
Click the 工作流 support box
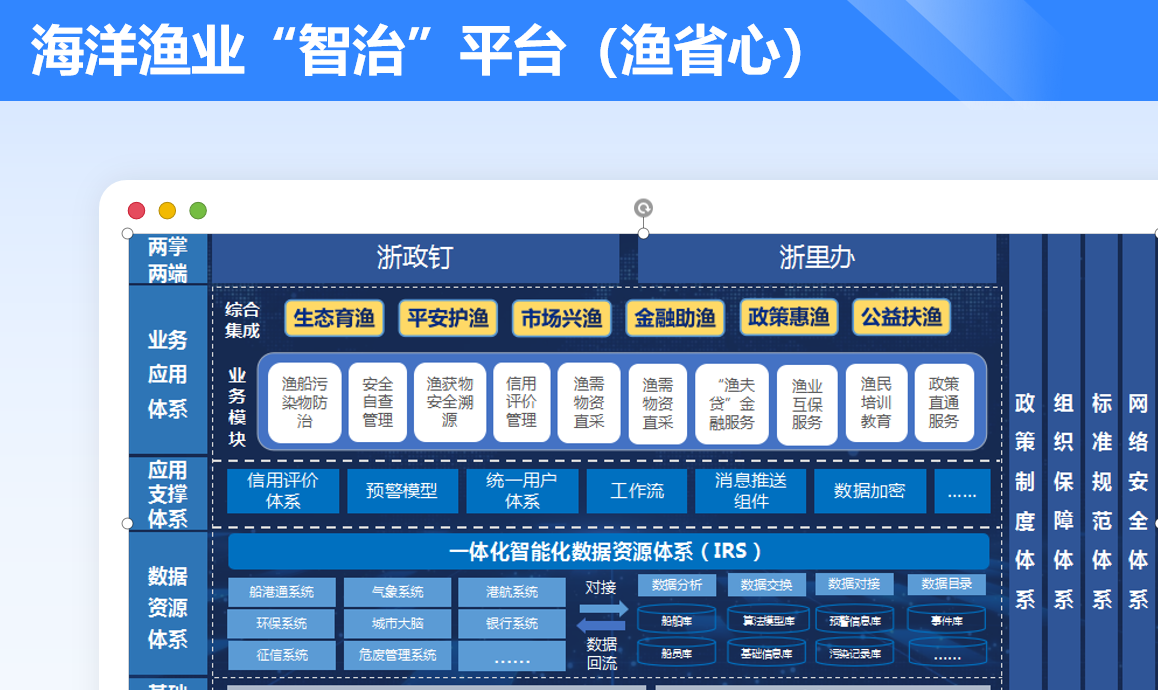click(x=637, y=491)
